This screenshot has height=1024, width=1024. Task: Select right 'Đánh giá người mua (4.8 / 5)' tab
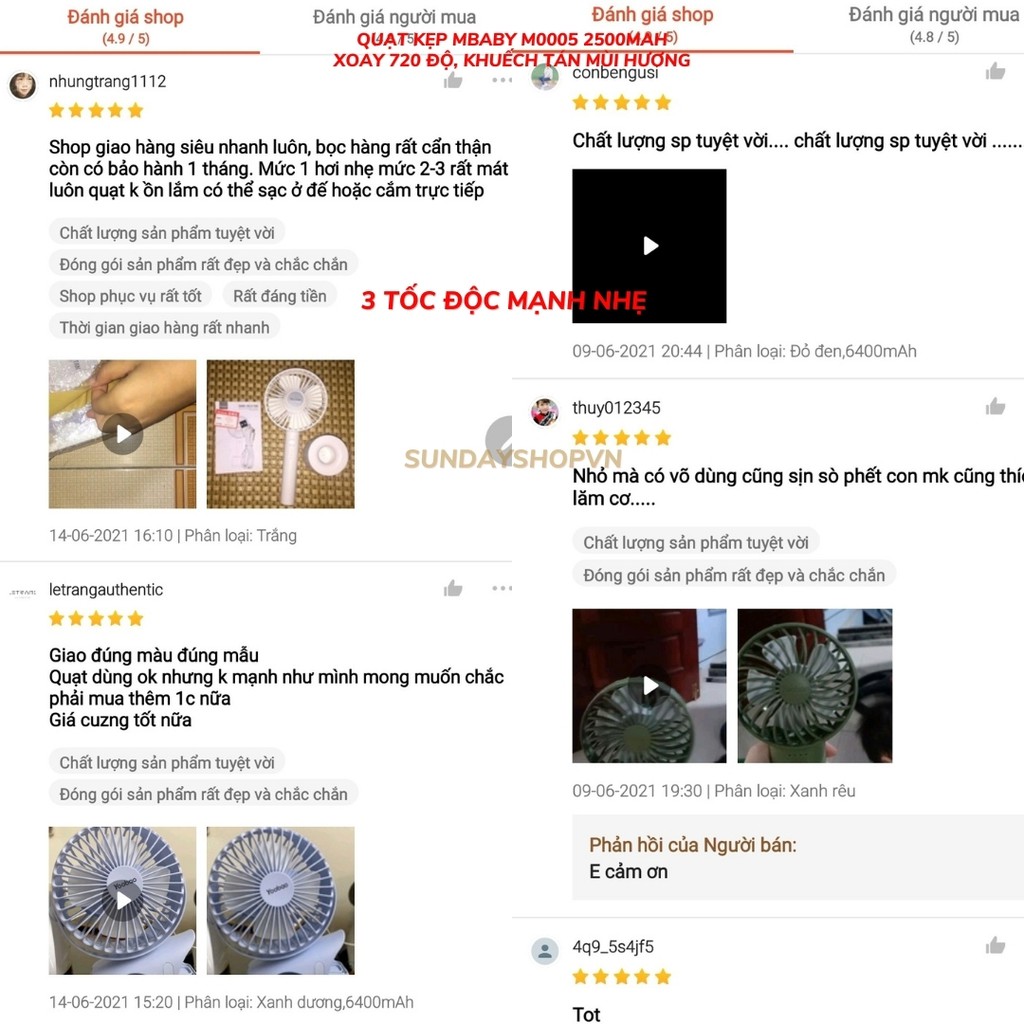click(934, 25)
